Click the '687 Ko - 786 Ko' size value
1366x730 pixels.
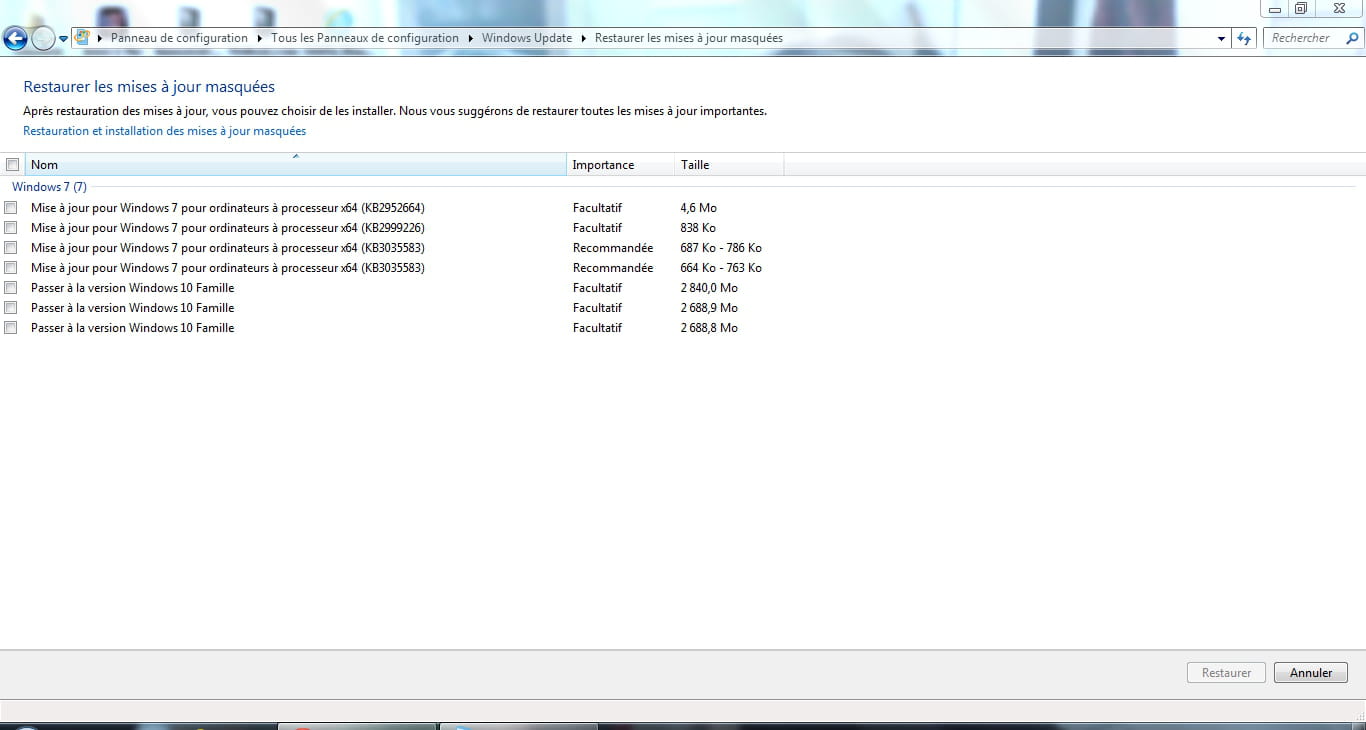coord(721,248)
